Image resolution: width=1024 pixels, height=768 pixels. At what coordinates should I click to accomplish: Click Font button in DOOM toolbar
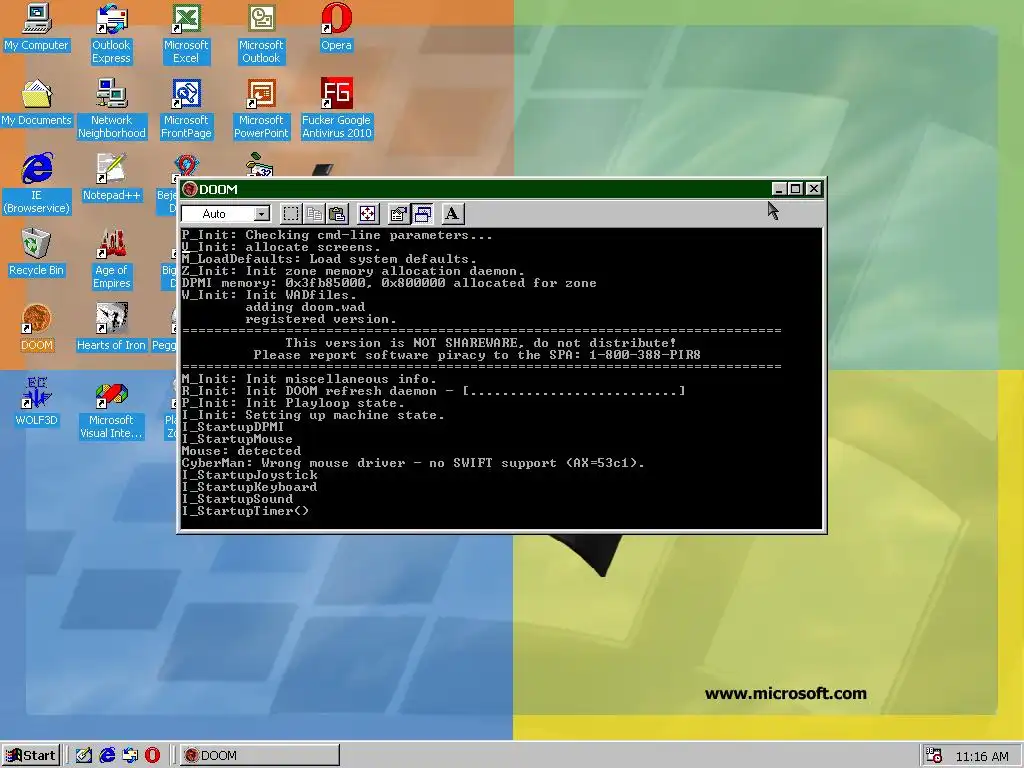tap(452, 214)
